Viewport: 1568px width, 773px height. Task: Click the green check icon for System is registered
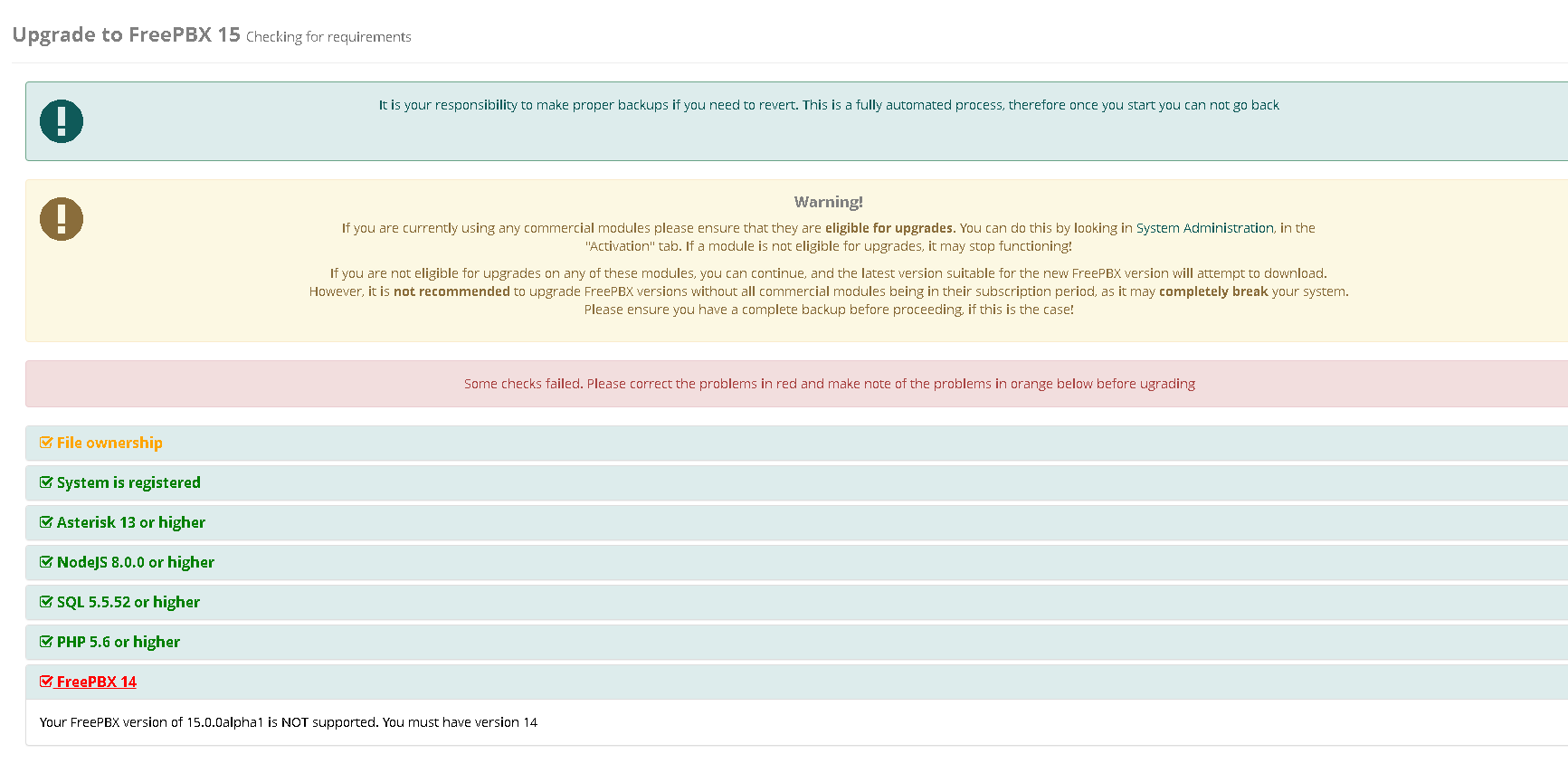coord(46,482)
